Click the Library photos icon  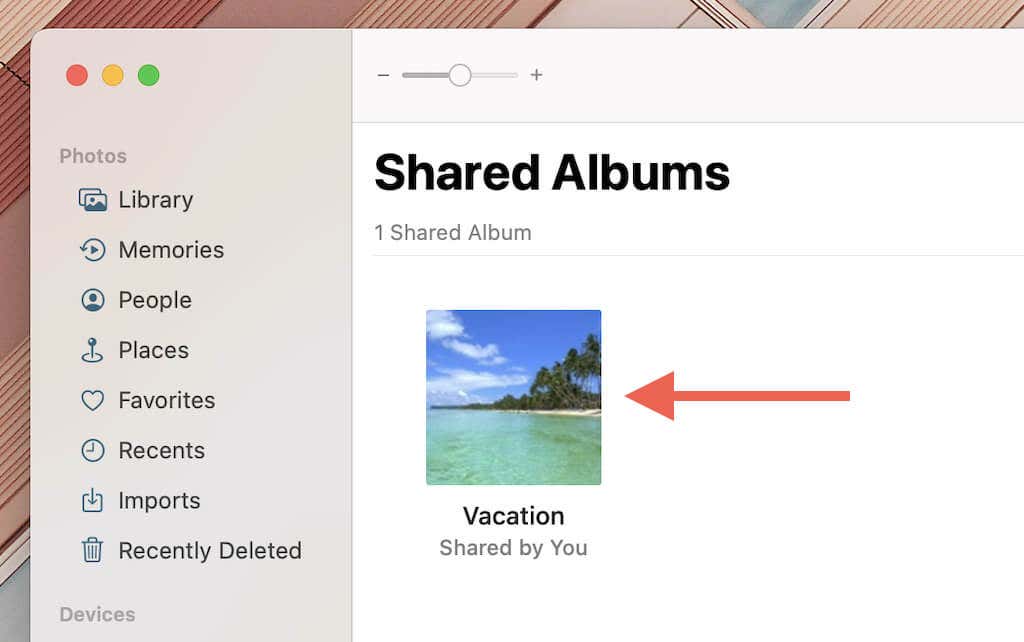(x=93, y=200)
